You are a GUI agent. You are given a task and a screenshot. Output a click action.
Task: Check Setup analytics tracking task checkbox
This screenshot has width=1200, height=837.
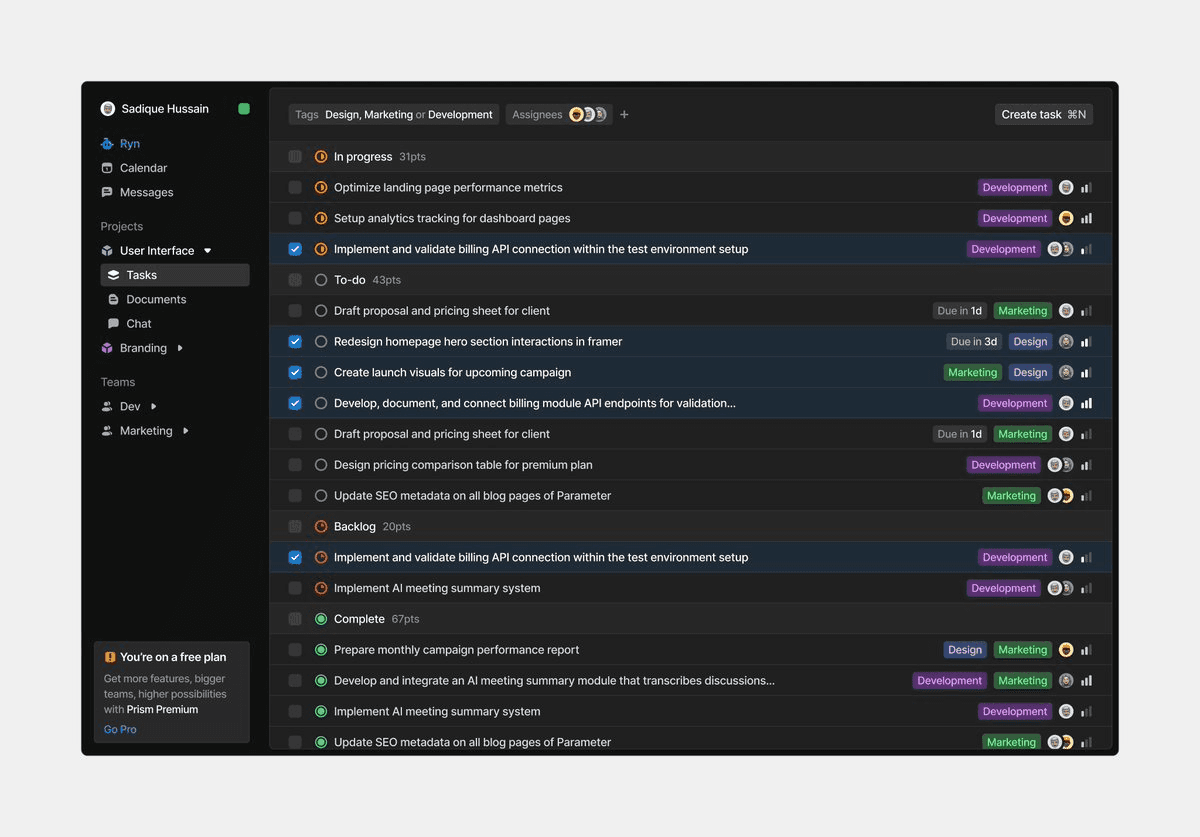click(295, 218)
